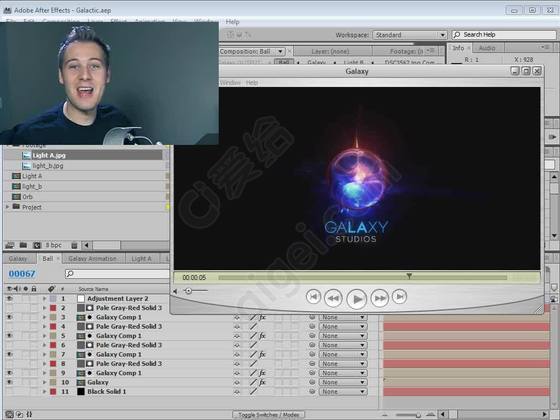
Task: Expand the Project folder in the Project panel
Action: click(x=7, y=207)
